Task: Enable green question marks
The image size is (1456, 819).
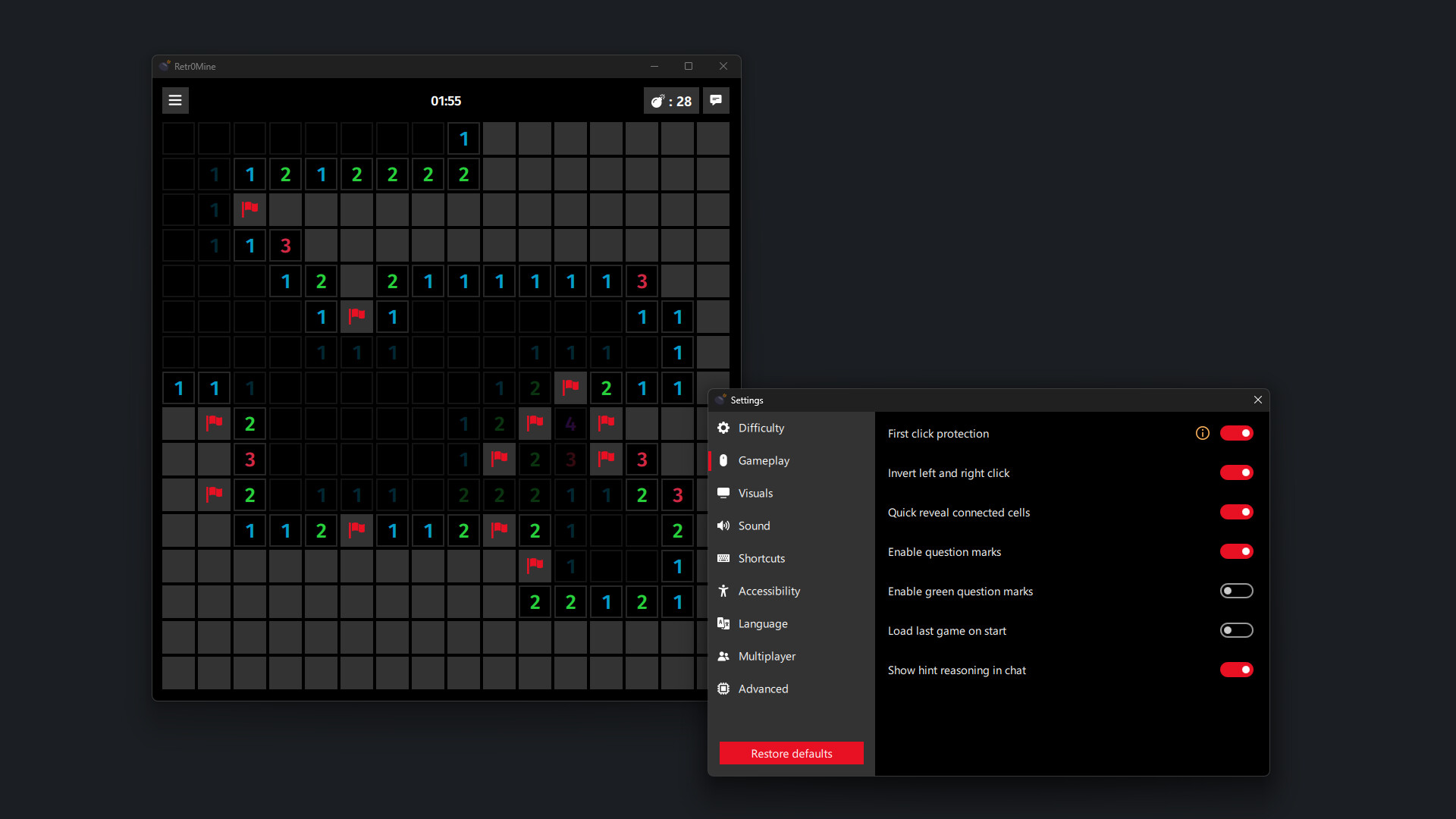Action: tap(1236, 591)
